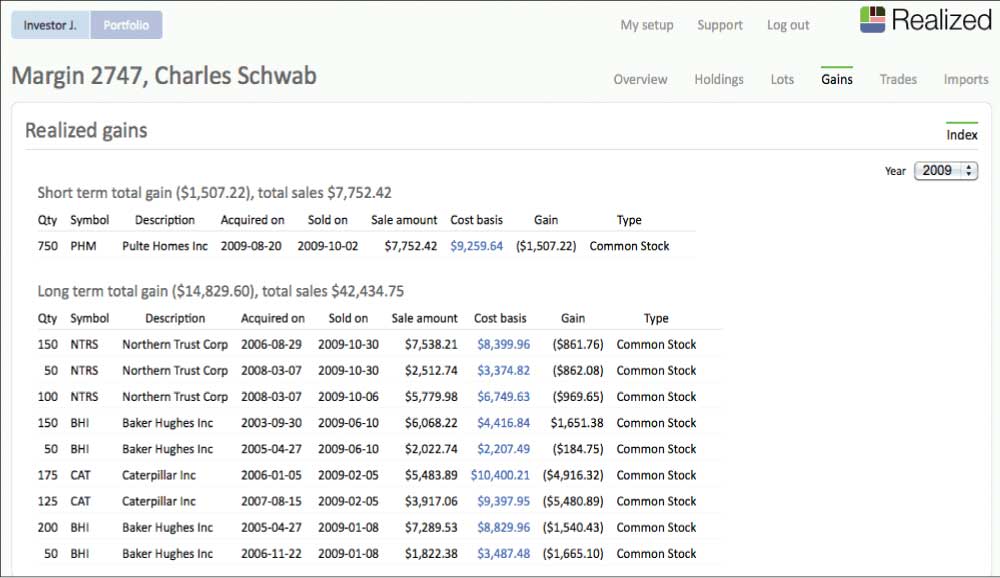The width and height of the screenshot is (1000, 578).
Task: Open Pulte Homes cost basis $9,259.64
Action: point(476,246)
